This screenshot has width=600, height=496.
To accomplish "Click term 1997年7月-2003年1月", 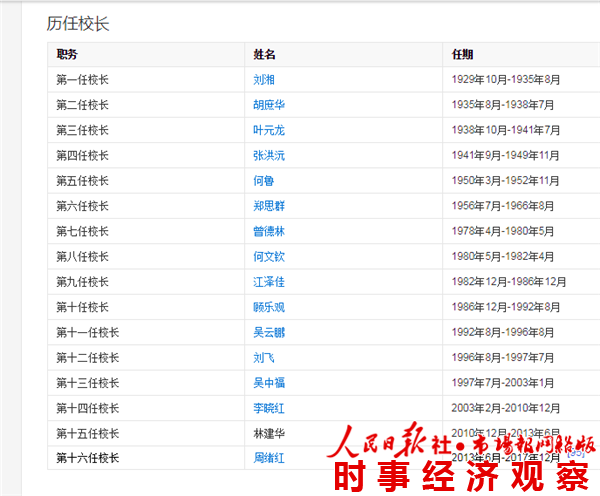I will point(502,383).
